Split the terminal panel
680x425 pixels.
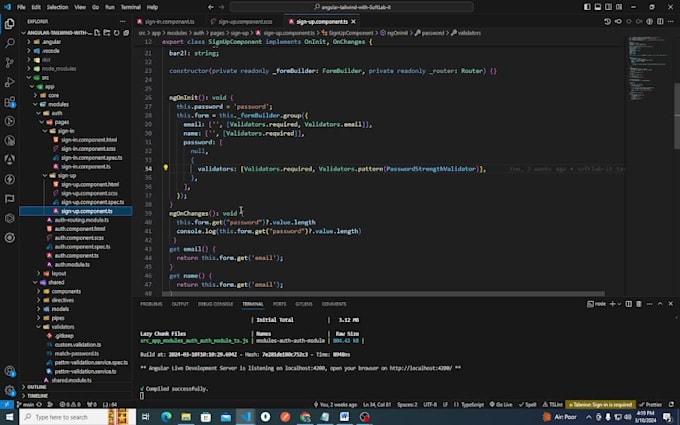click(628, 304)
